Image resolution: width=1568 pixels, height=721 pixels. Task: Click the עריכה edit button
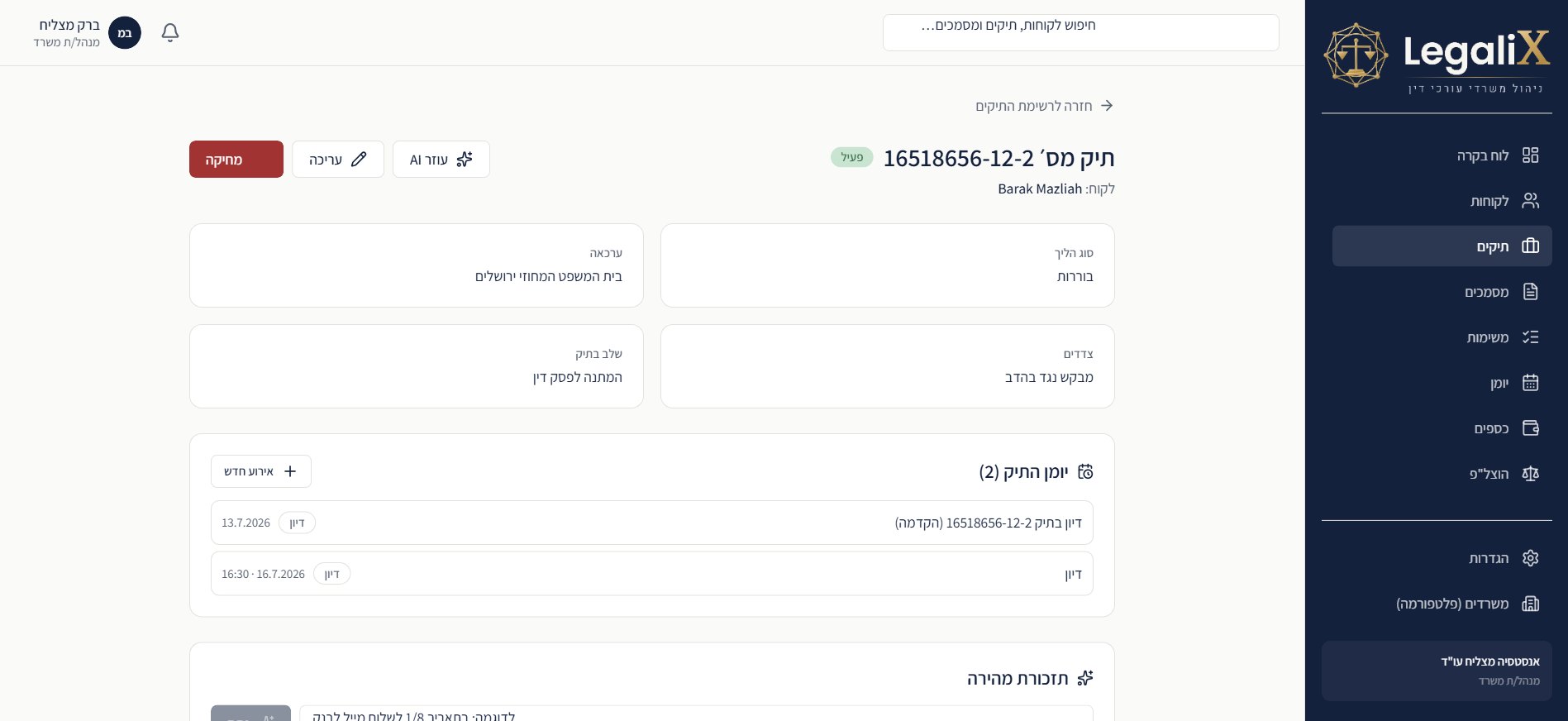338,160
